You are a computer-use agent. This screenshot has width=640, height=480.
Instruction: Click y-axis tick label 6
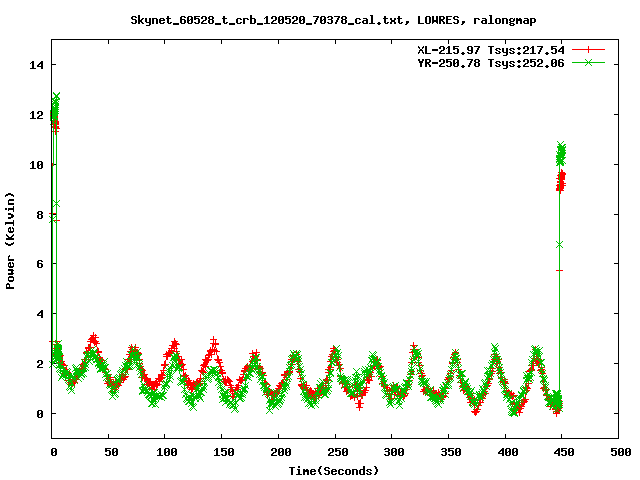[40, 264]
